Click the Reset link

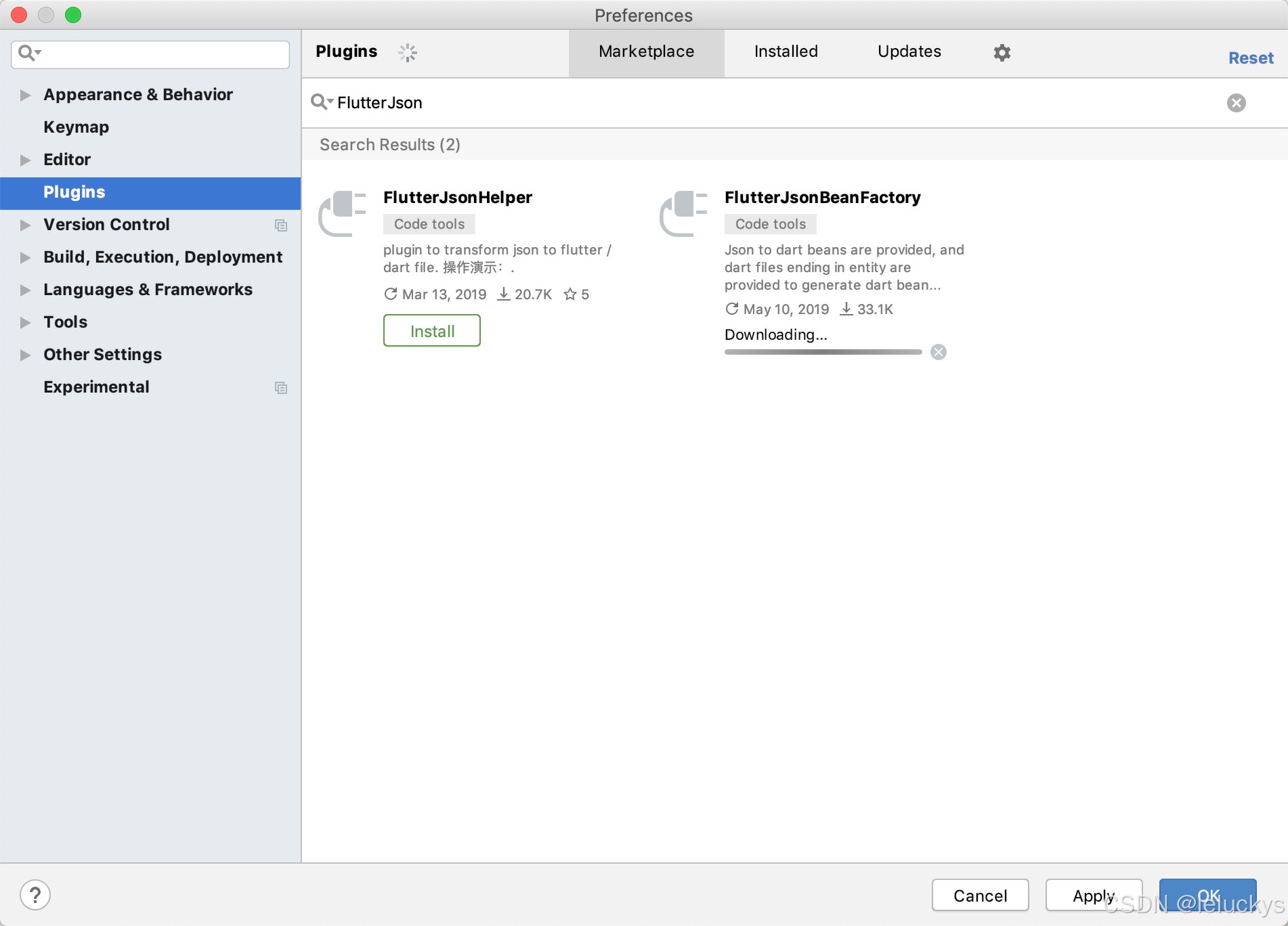(x=1251, y=58)
